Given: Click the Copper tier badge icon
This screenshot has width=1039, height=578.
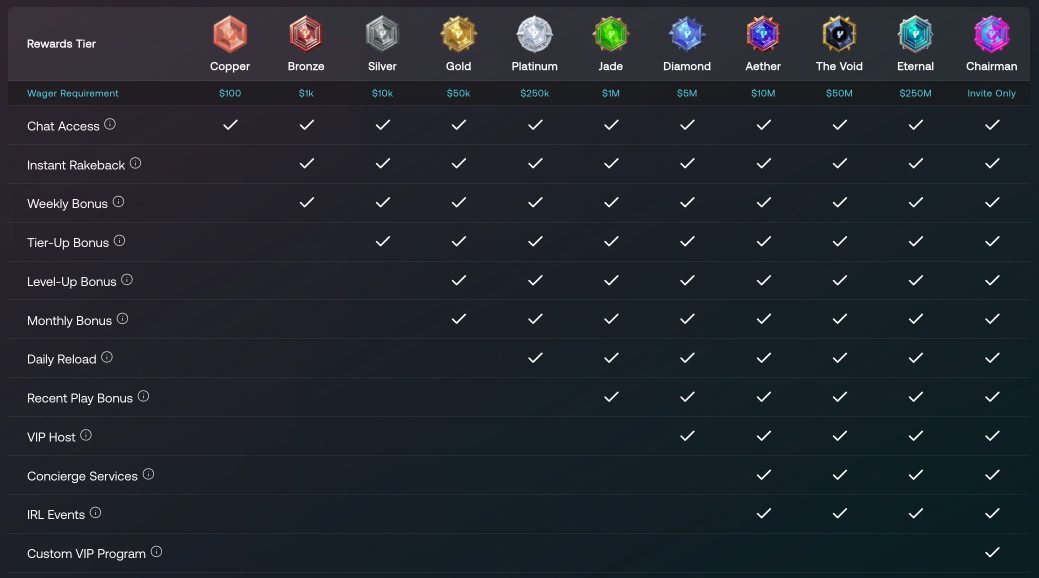Looking at the screenshot, I should (230, 35).
